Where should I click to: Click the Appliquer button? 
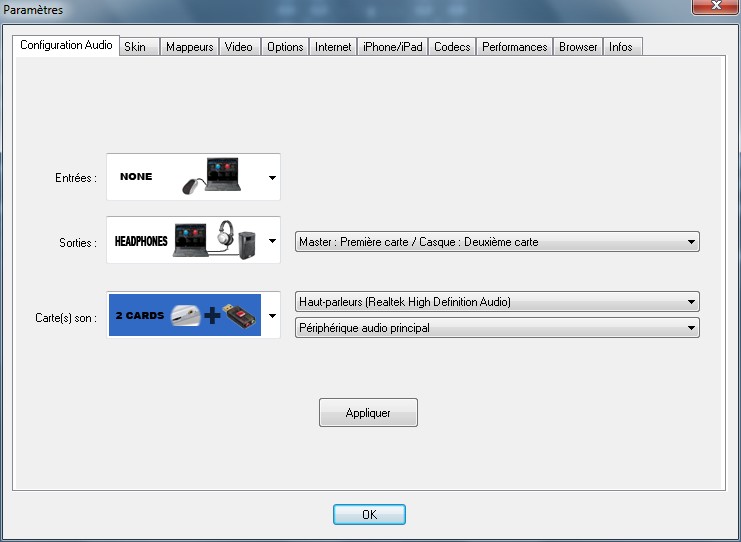pyautogui.click(x=368, y=413)
